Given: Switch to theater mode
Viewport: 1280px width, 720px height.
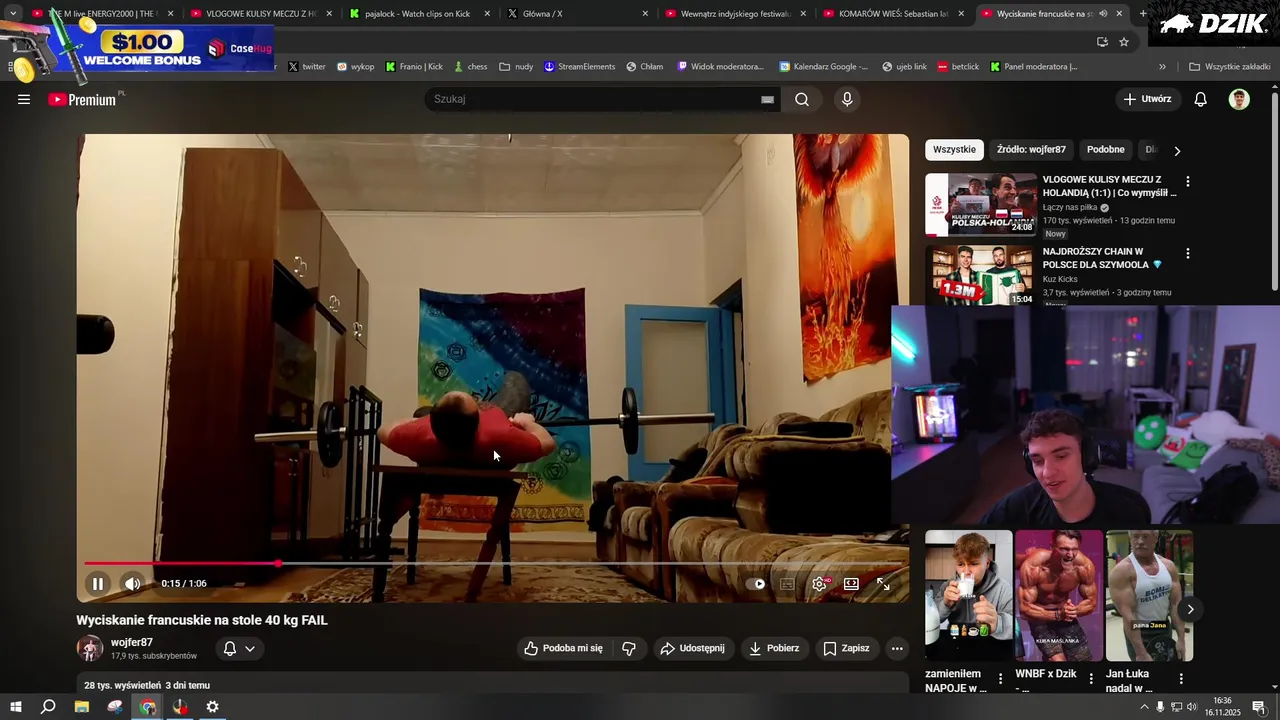Looking at the screenshot, I should pos(851,584).
